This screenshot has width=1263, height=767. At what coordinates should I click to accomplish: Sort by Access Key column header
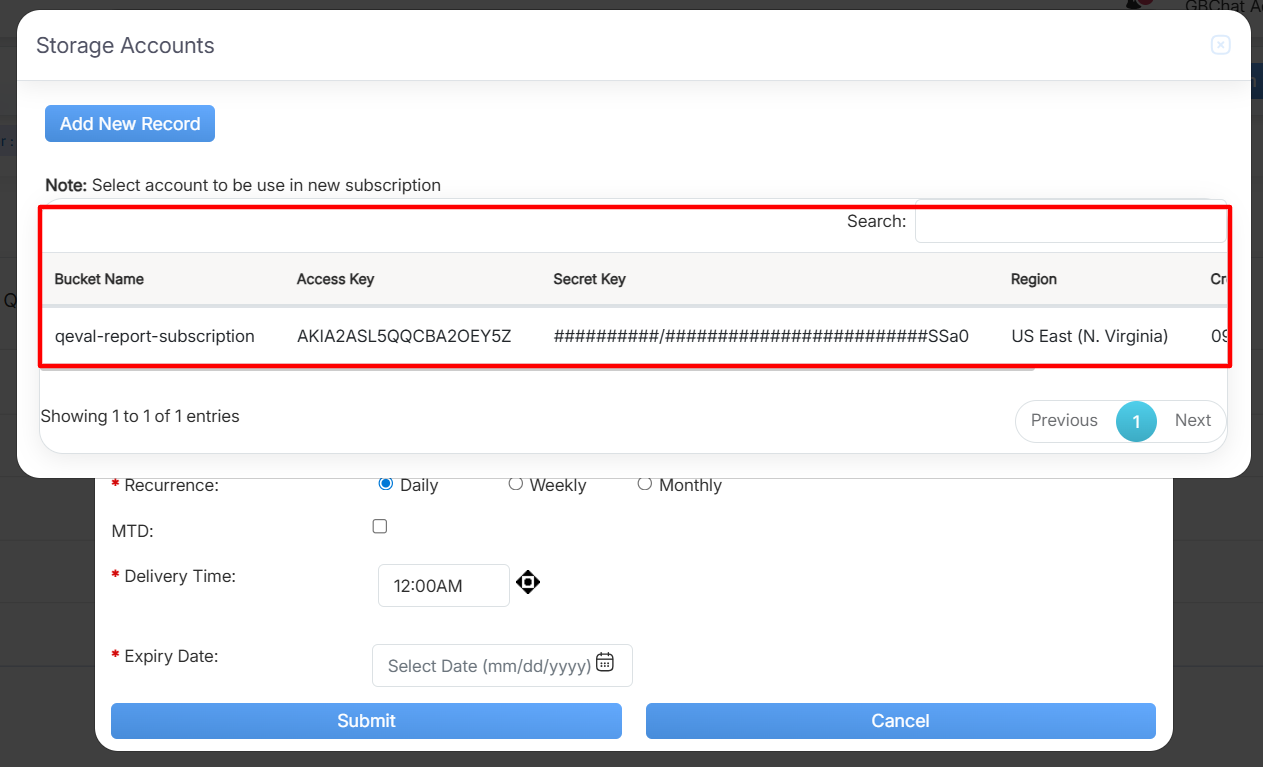(x=335, y=279)
